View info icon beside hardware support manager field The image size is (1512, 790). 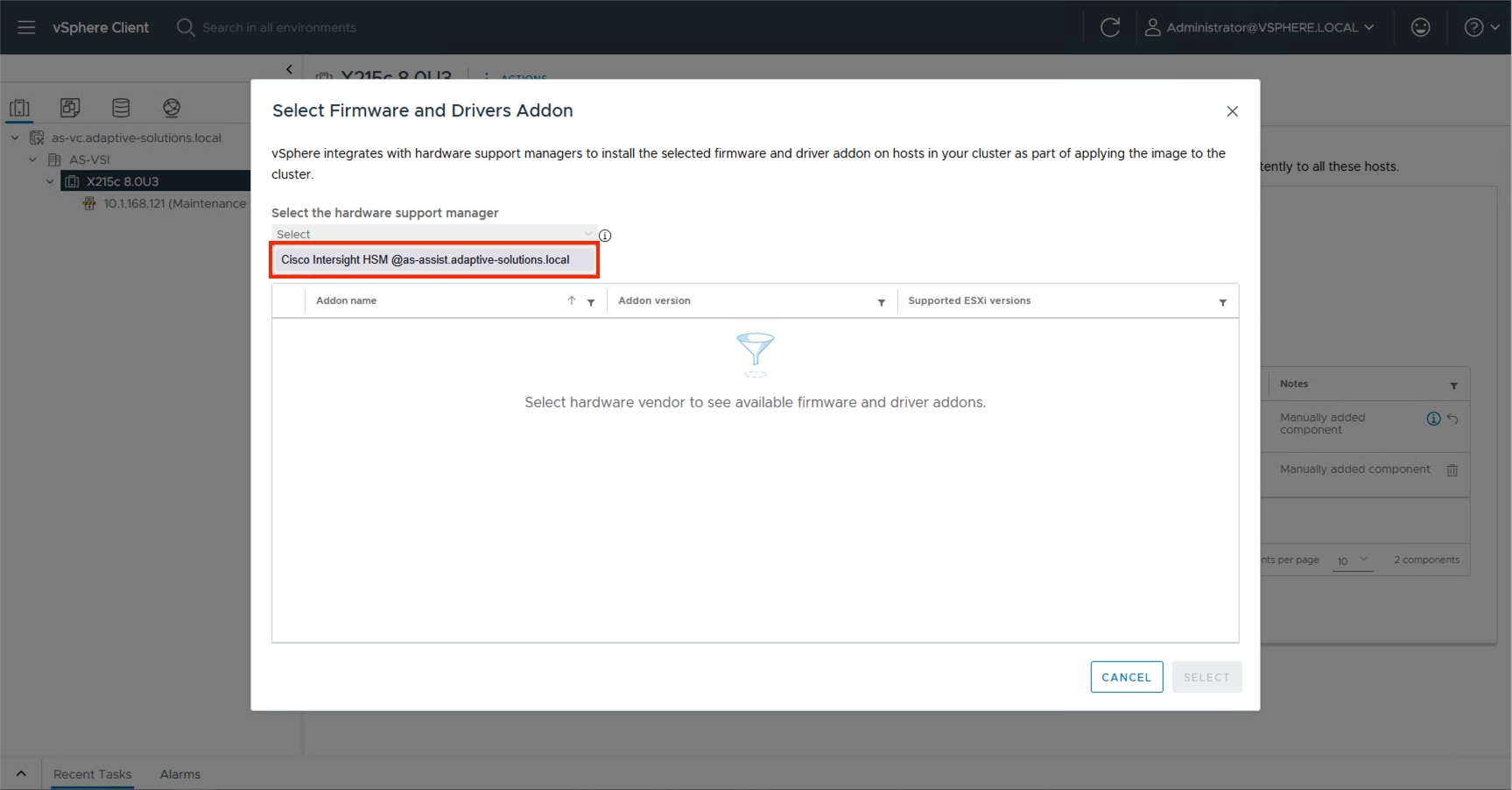(604, 235)
